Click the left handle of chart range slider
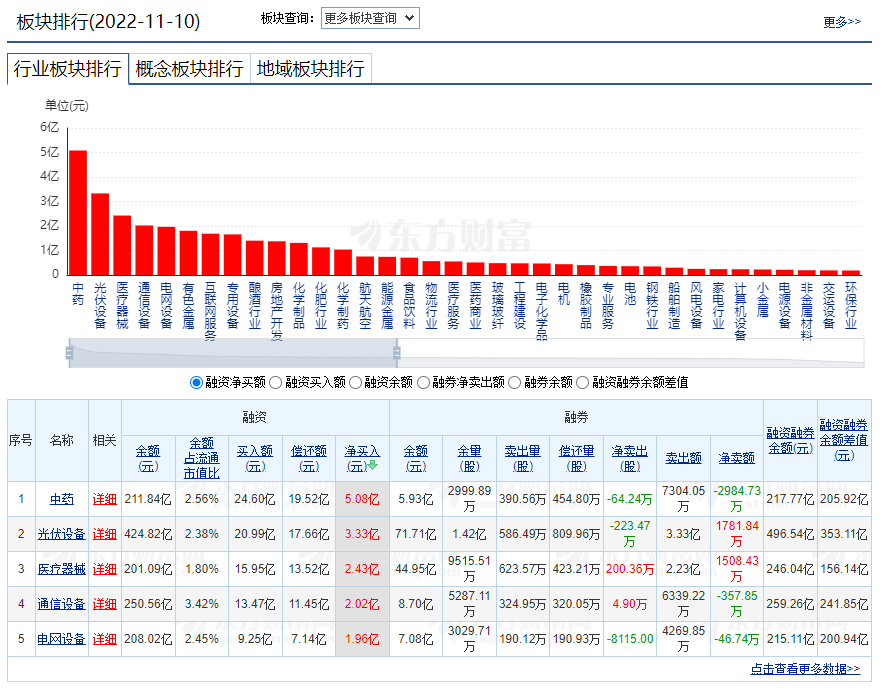Viewport: 890px width, 694px height. [x=70, y=352]
